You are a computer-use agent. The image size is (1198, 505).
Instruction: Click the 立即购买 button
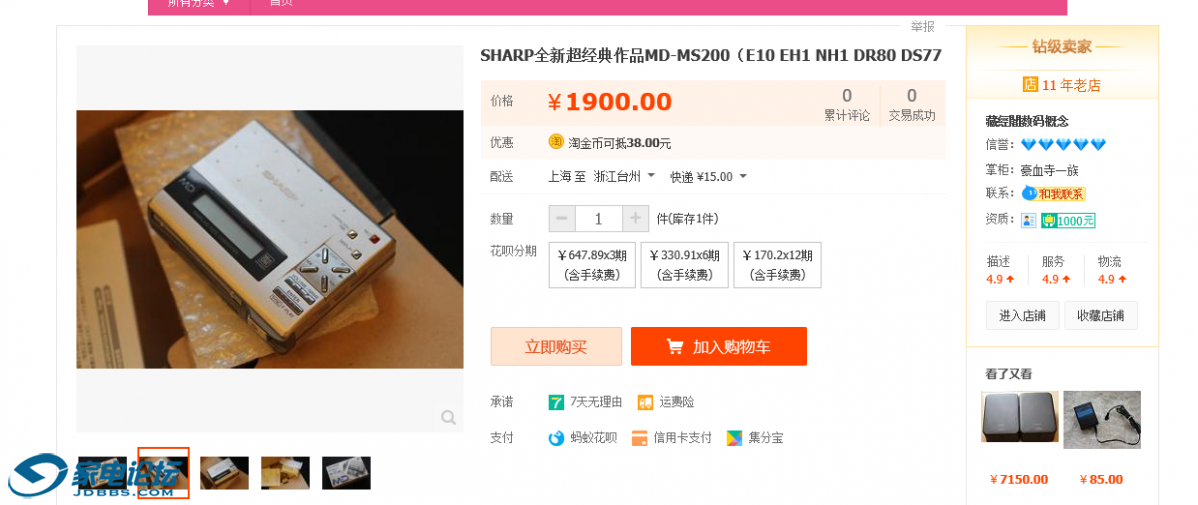[x=556, y=347]
